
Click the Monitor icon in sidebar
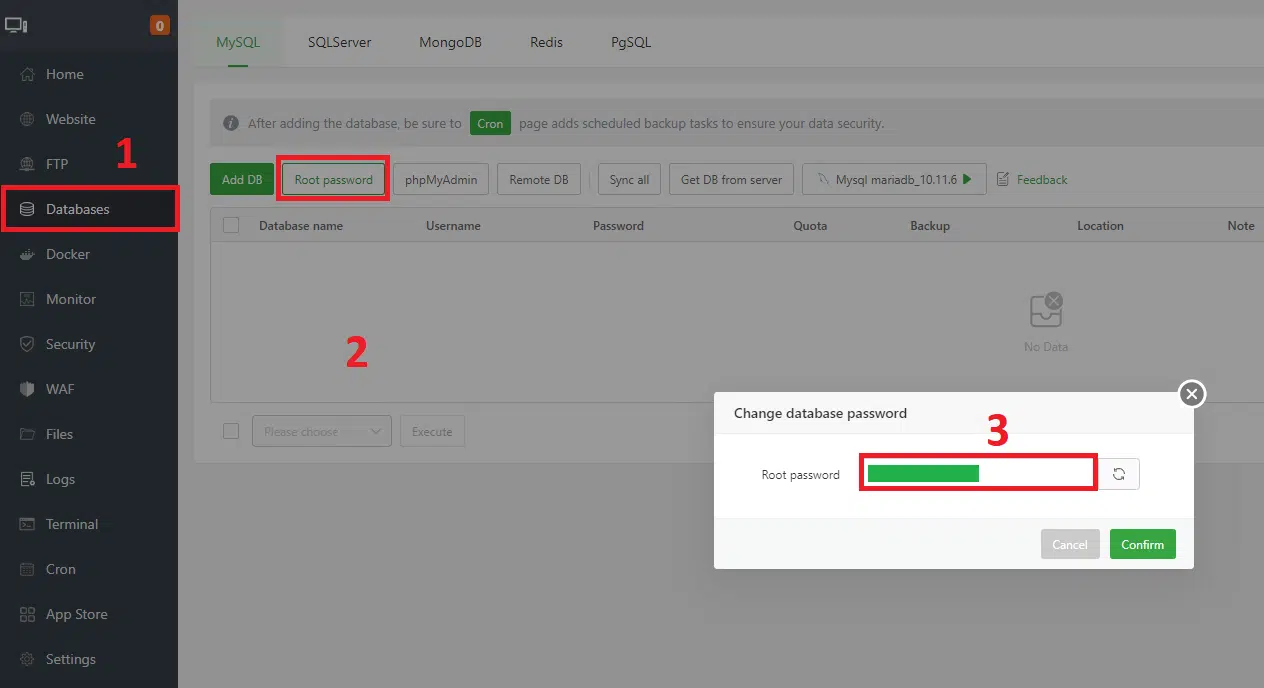(27, 299)
